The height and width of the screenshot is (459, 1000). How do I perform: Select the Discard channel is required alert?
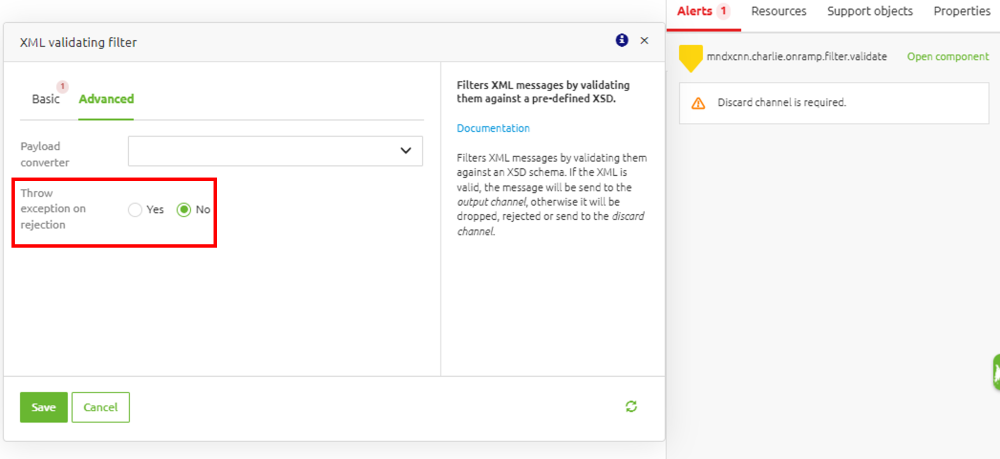click(x=782, y=103)
